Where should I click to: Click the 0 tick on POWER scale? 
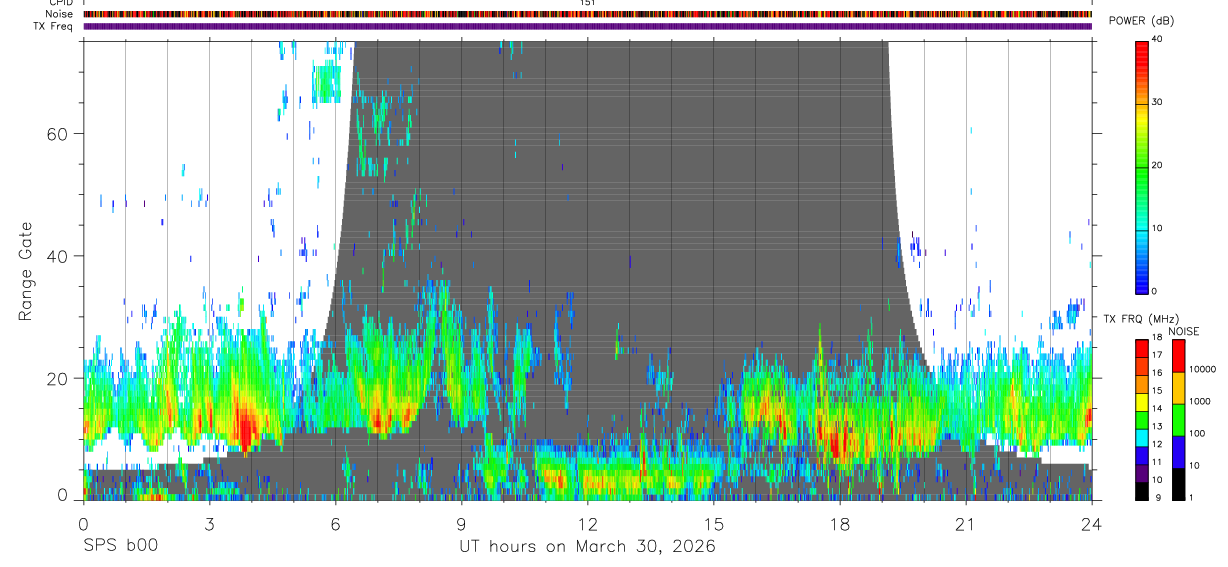click(x=1155, y=291)
